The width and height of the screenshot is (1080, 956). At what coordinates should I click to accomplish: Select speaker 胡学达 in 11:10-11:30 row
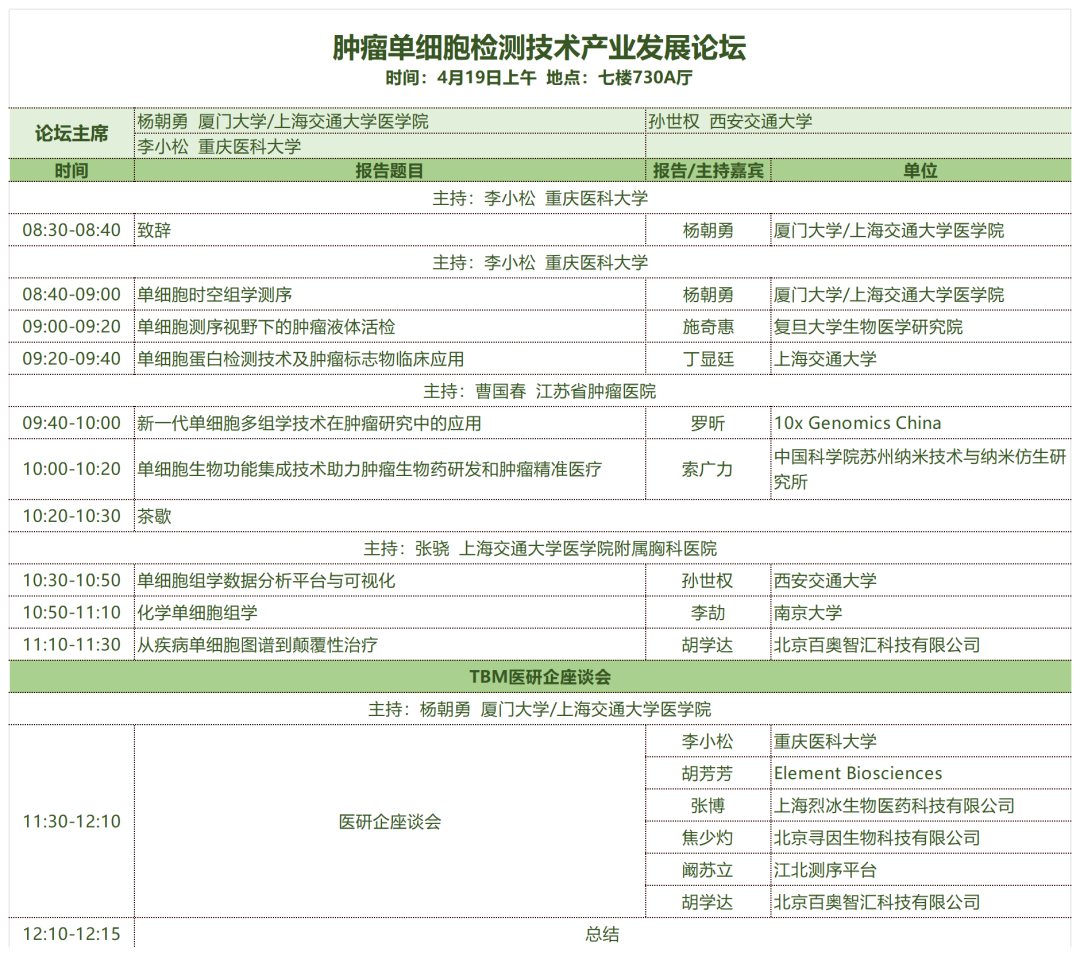pos(708,645)
